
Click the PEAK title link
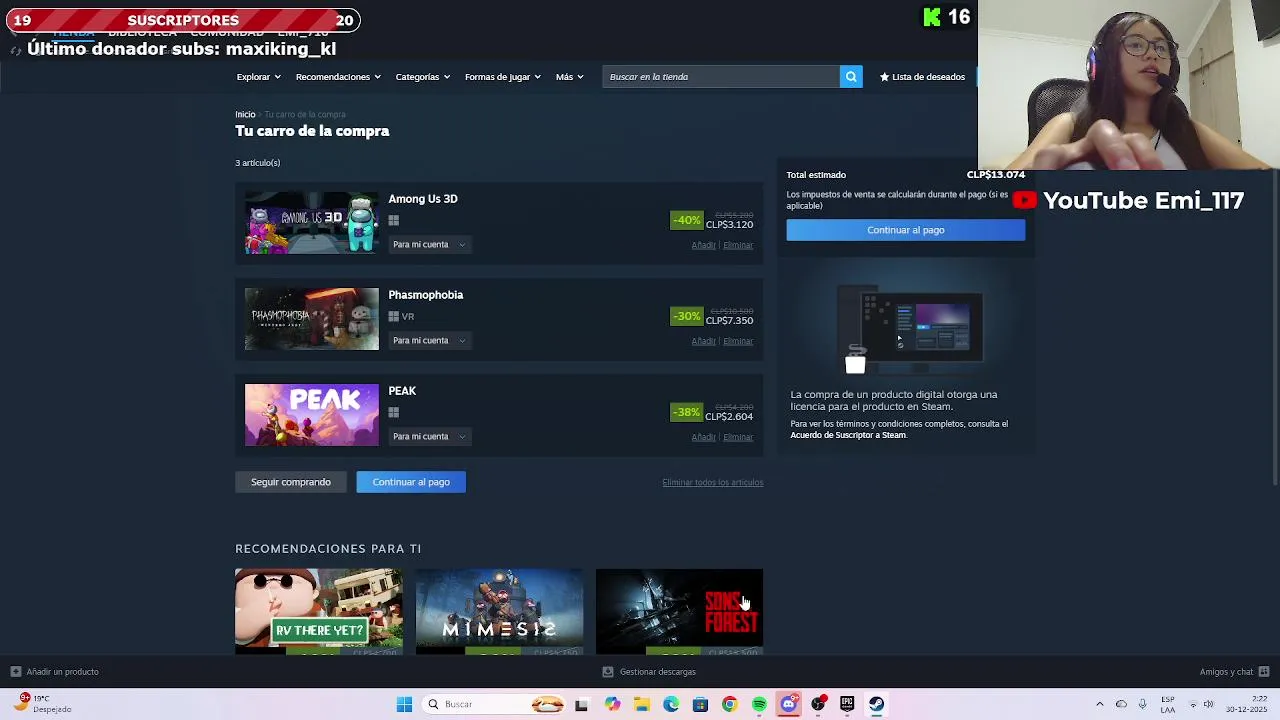point(402,391)
